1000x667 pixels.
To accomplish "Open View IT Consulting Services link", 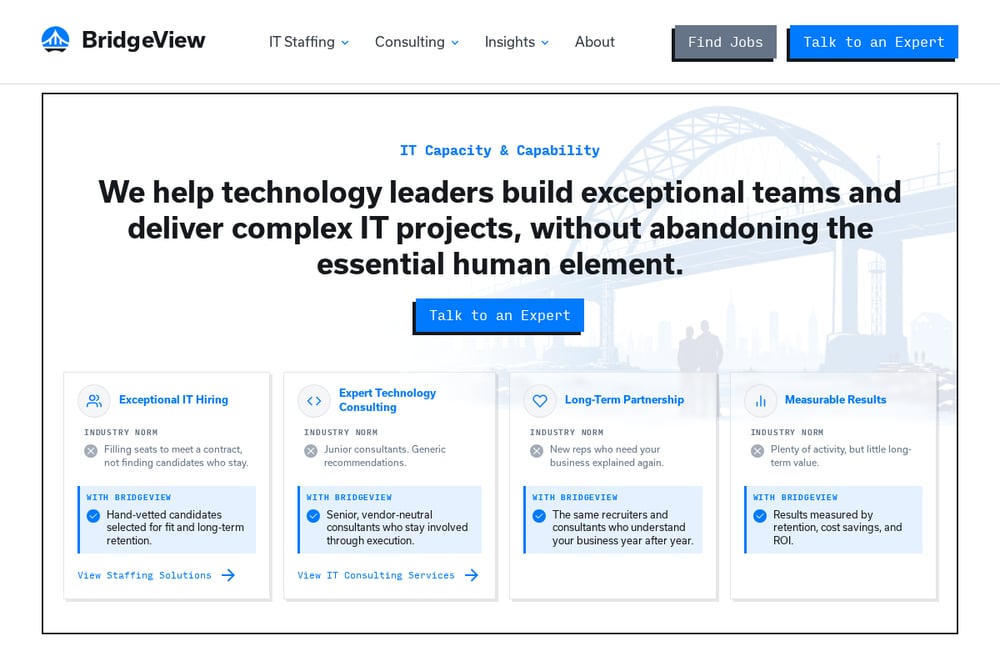I will pyautogui.click(x=376, y=575).
